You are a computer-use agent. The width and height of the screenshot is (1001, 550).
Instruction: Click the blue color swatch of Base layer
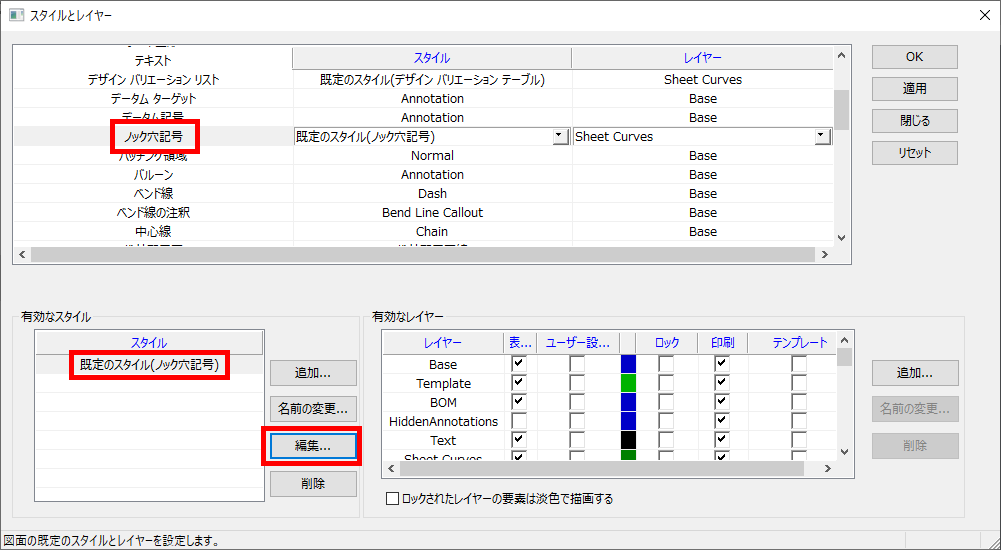pos(628,364)
